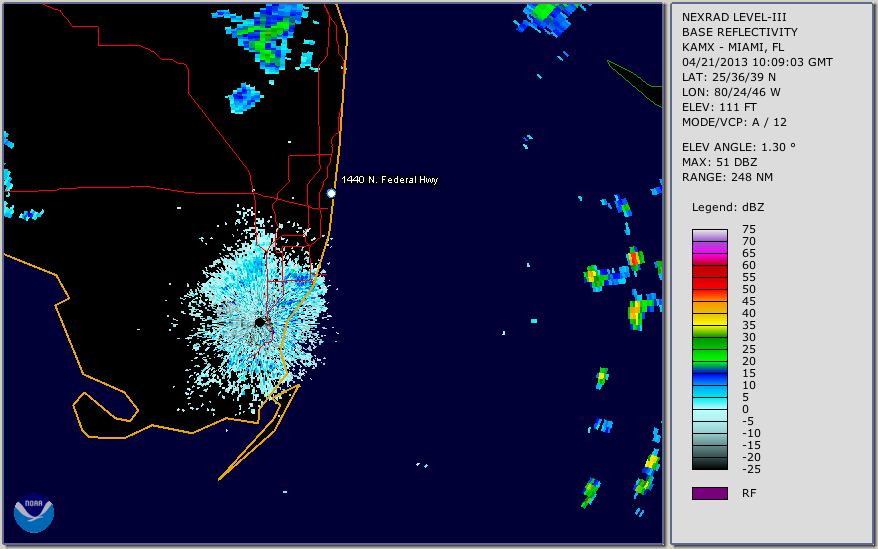Click the timestamp '04/21/2013 10:09:03 GMT'
This screenshot has width=878, height=549.
click(x=757, y=62)
